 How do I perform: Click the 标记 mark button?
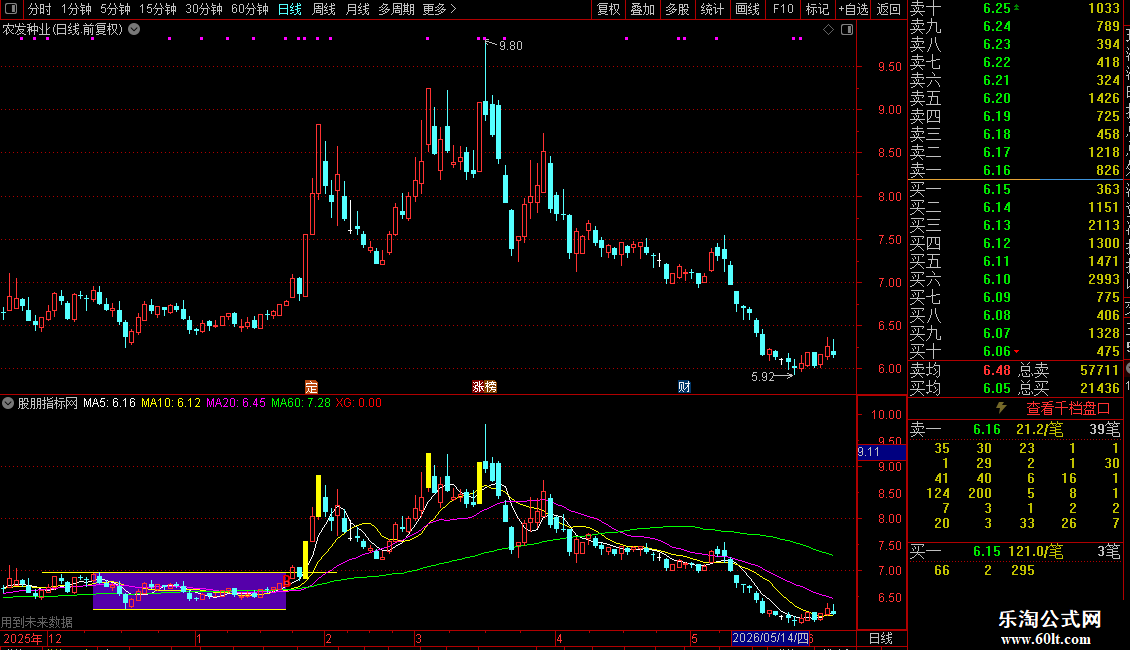pyautogui.click(x=817, y=9)
